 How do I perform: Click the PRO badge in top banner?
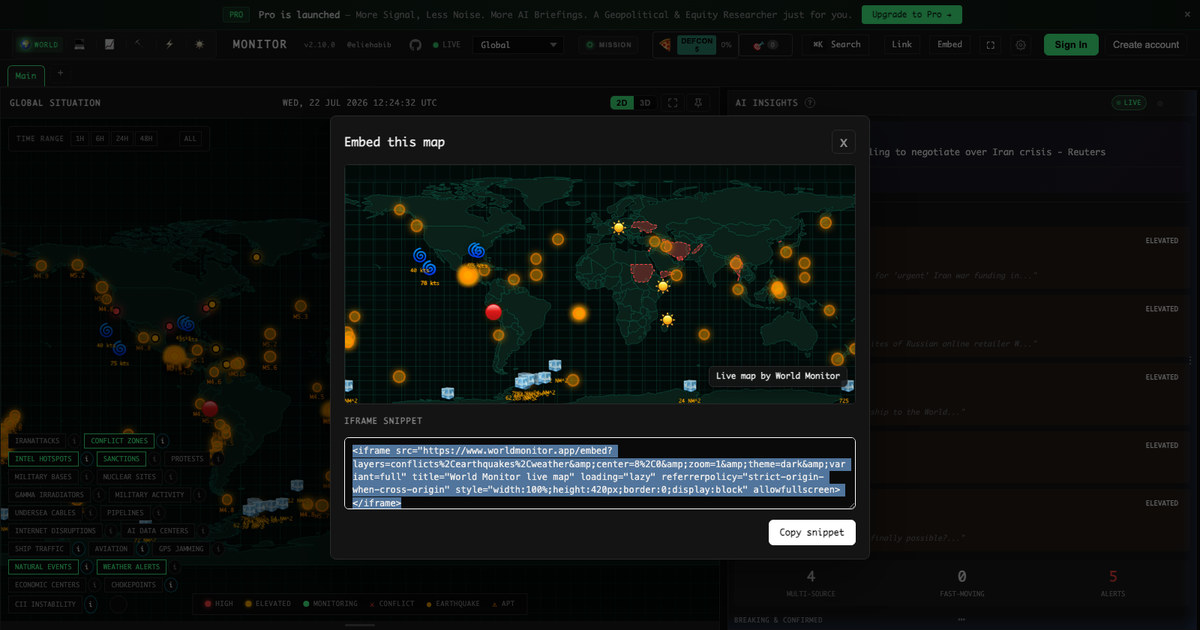tap(235, 14)
